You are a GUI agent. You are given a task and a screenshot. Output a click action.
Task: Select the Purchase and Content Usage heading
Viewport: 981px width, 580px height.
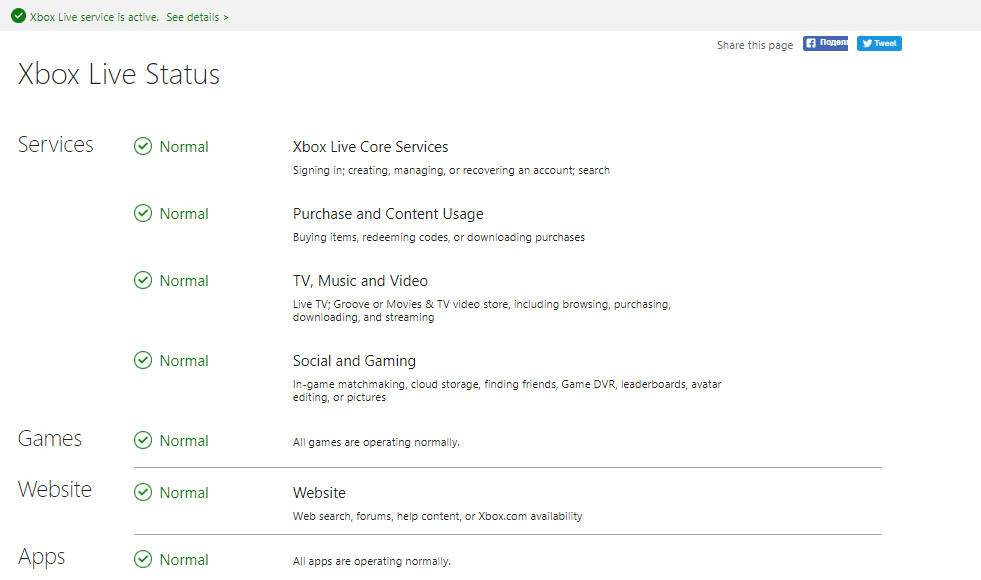click(x=388, y=214)
